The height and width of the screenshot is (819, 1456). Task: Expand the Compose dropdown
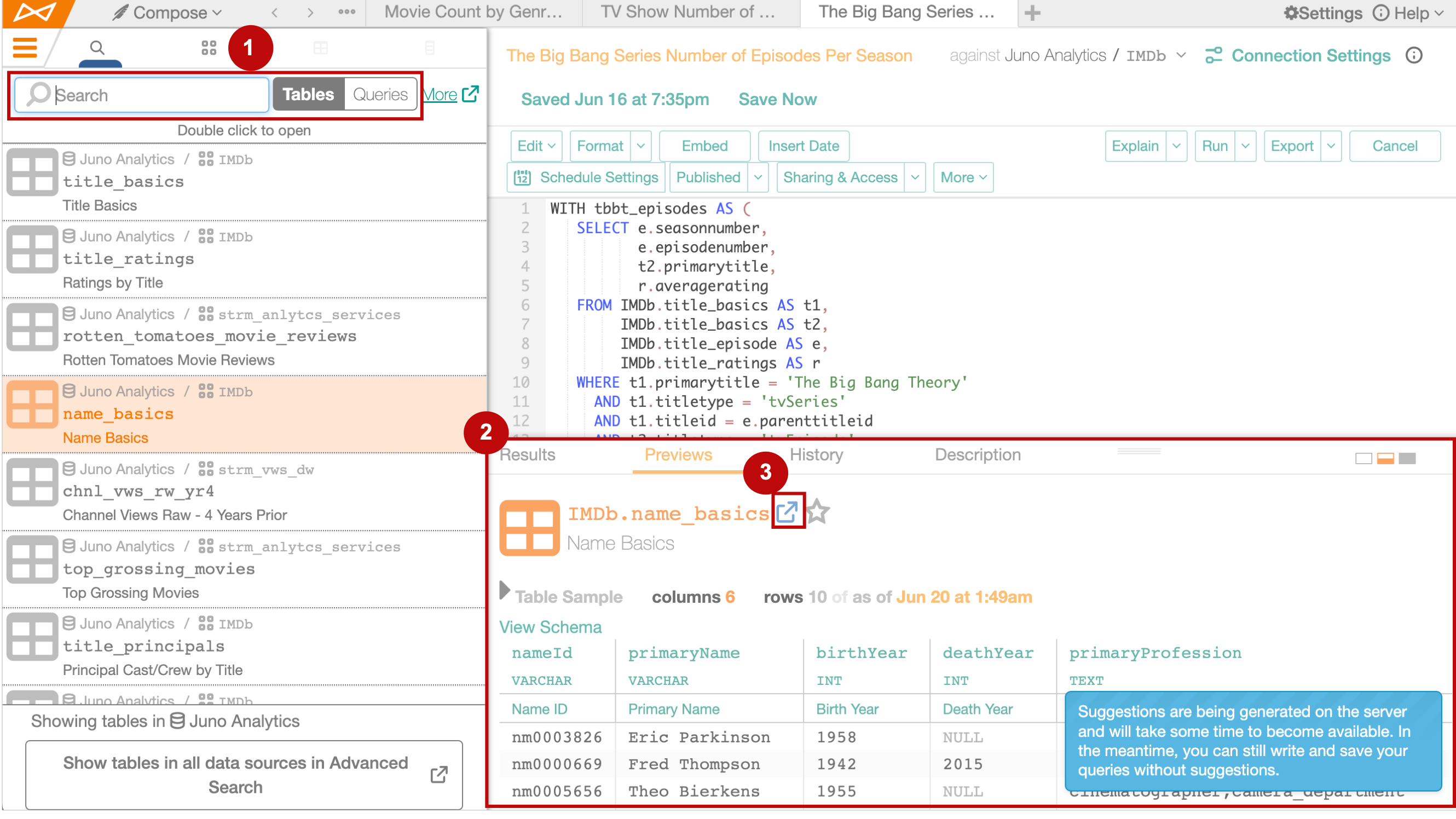(167, 13)
